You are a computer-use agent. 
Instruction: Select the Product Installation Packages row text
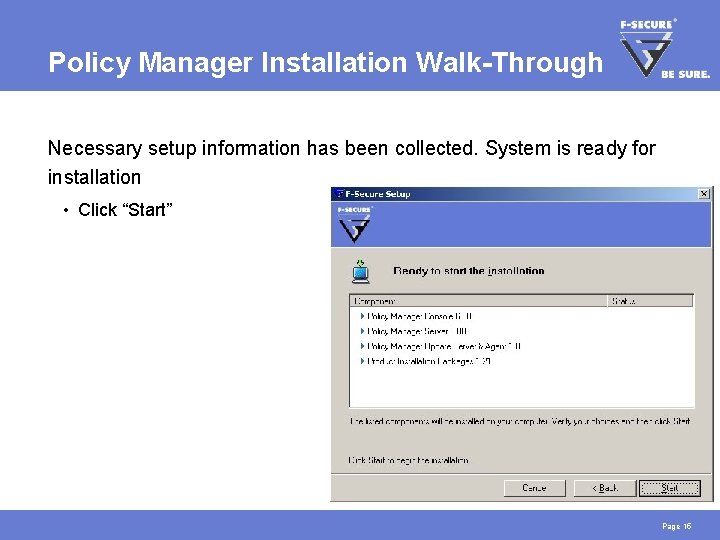[x=429, y=361]
